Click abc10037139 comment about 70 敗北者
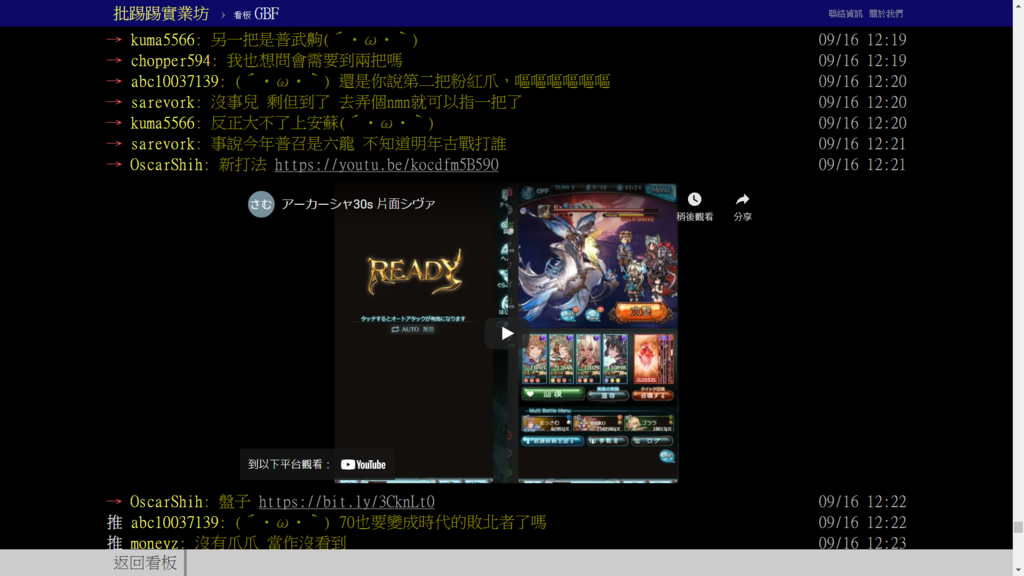This screenshot has height=576, width=1024. pos(391,522)
